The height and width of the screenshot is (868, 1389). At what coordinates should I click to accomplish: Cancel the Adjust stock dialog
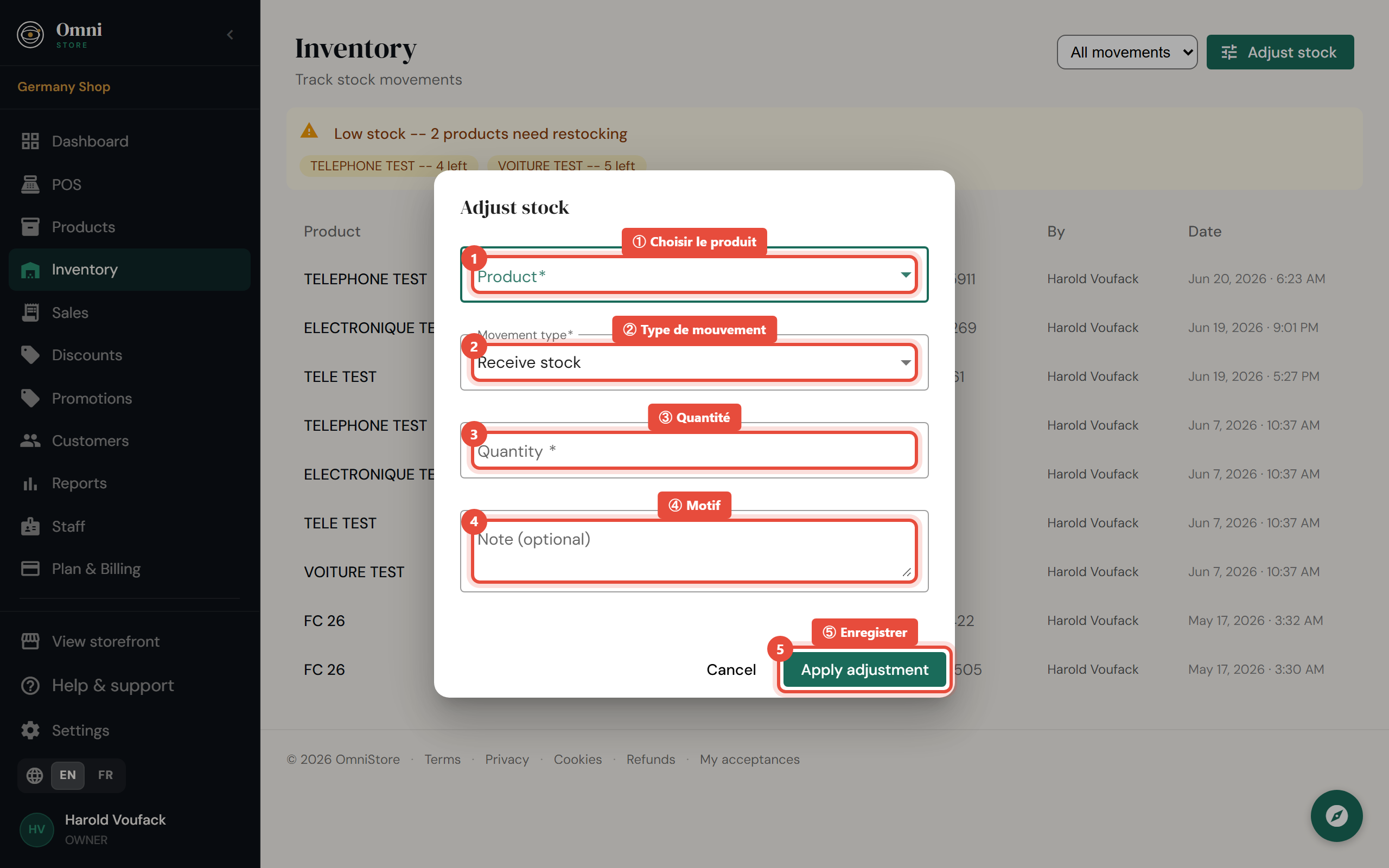731,669
